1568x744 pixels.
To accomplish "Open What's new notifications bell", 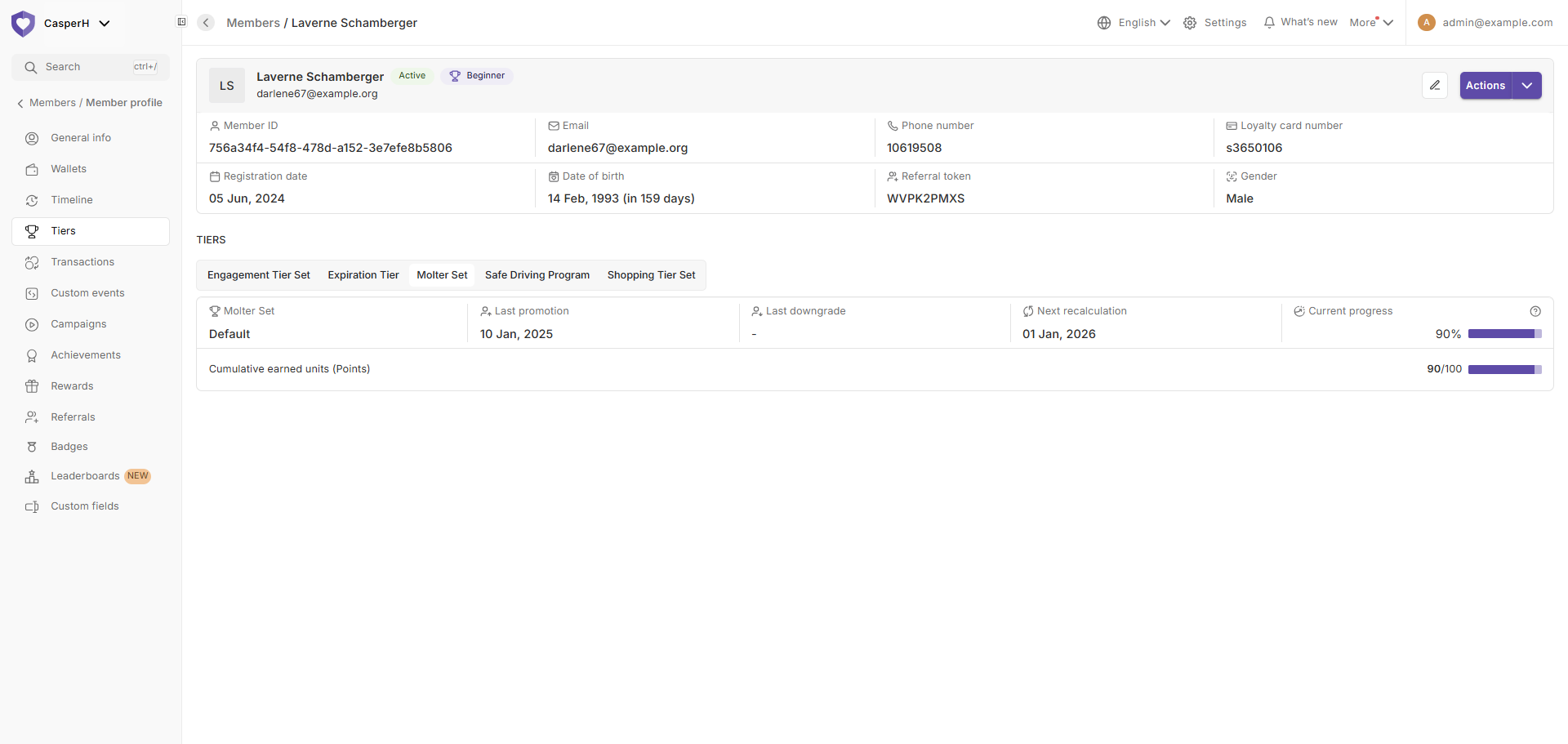I will [x=1300, y=23].
